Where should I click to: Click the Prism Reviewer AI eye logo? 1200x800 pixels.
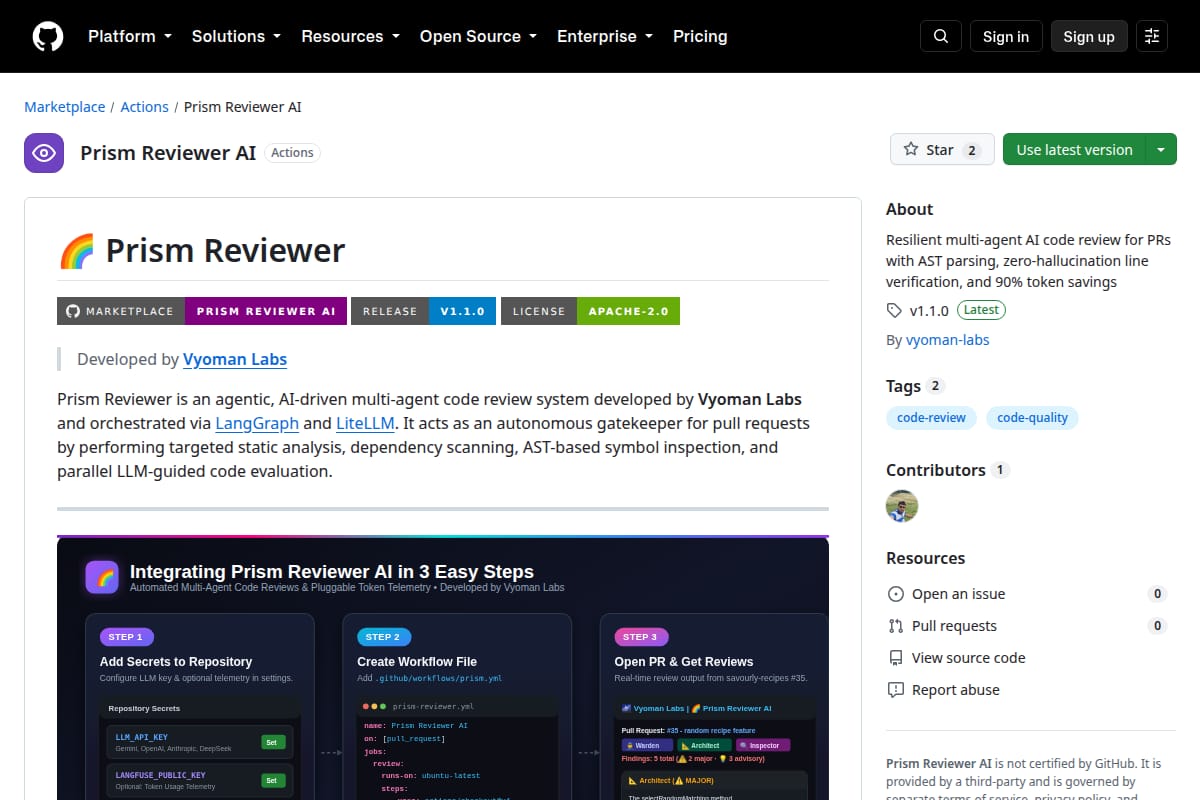[x=44, y=153]
